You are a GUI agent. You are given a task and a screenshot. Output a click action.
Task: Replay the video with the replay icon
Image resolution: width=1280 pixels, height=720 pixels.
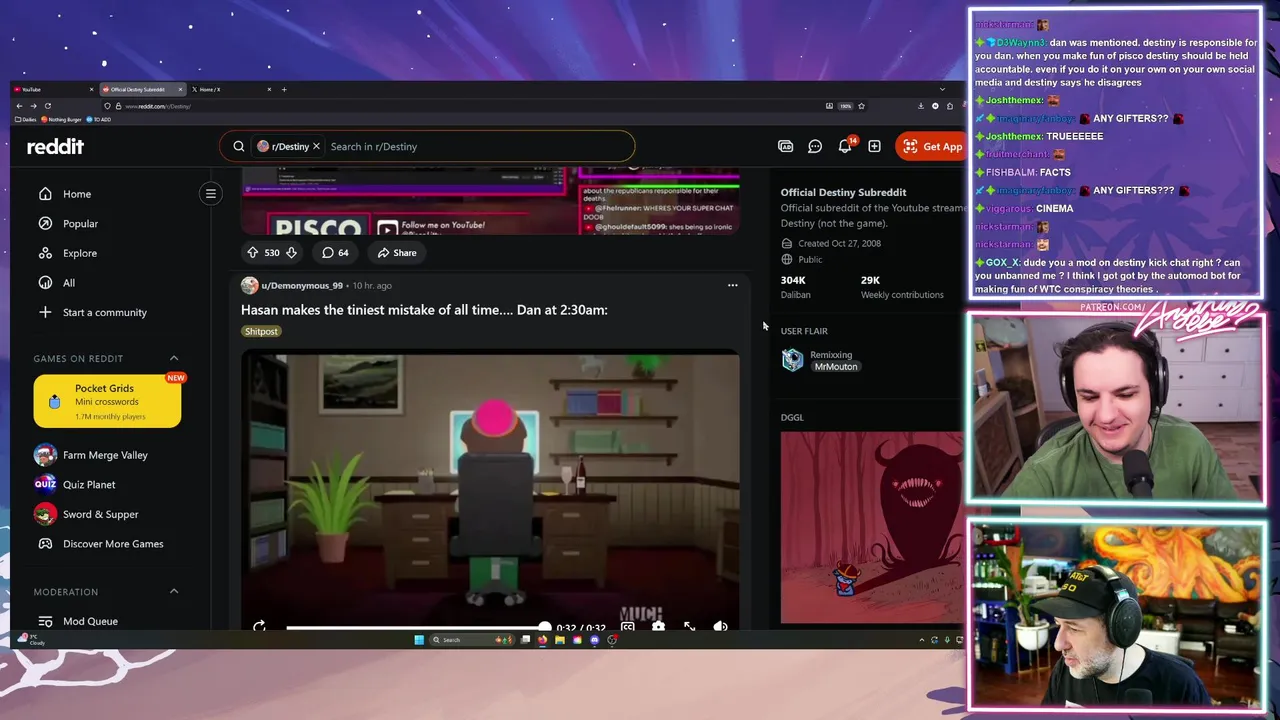(259, 626)
